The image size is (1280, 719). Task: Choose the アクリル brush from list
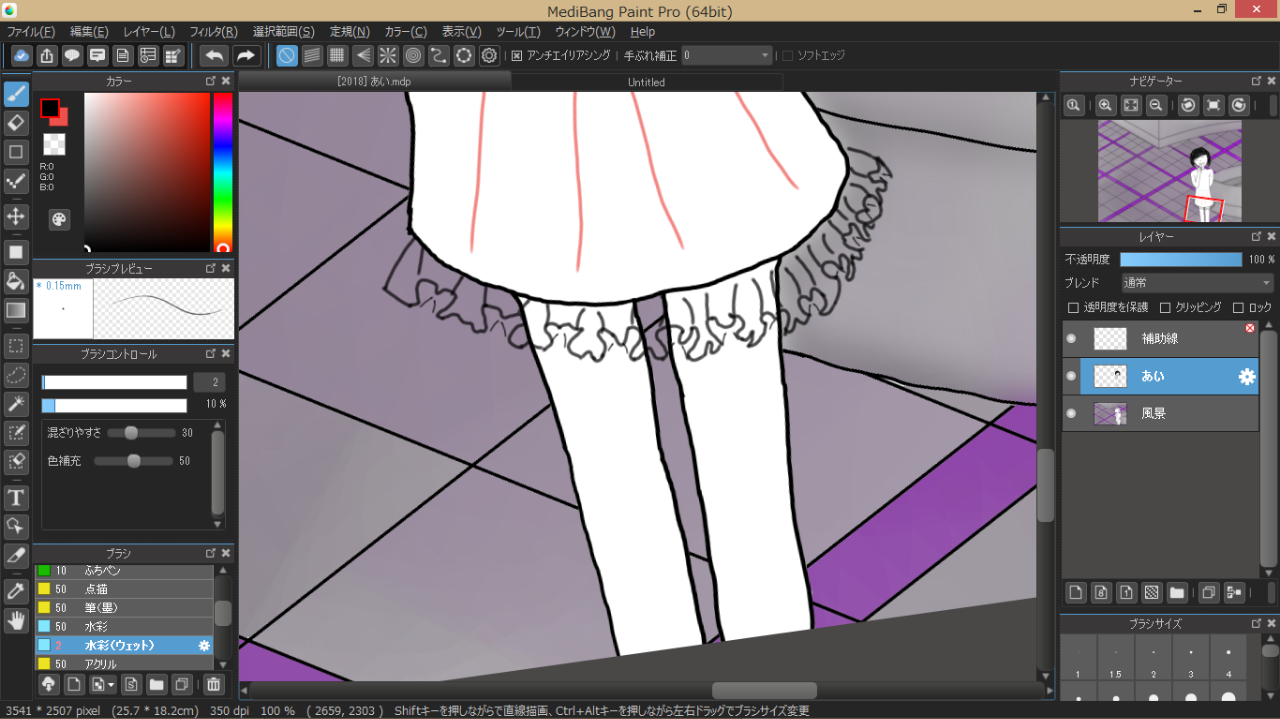[100, 664]
